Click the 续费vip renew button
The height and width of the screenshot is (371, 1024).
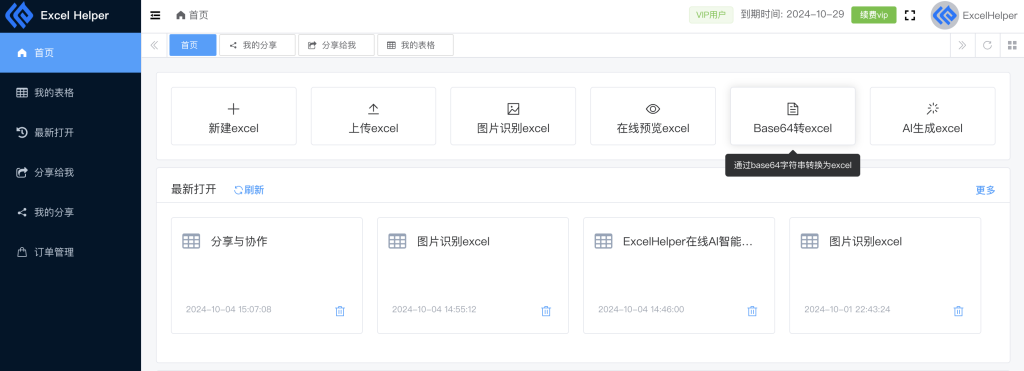(x=873, y=15)
